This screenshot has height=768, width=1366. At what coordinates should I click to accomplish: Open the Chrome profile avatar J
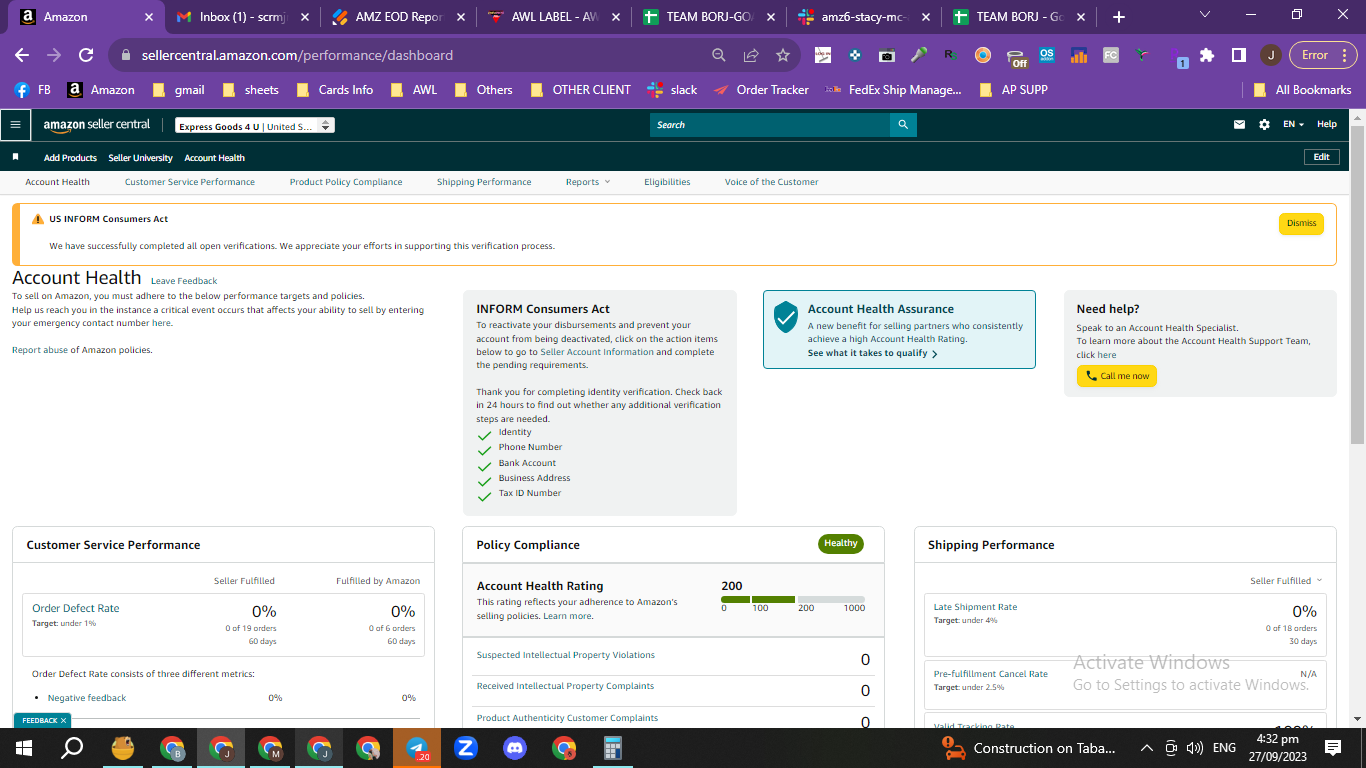[x=1270, y=55]
